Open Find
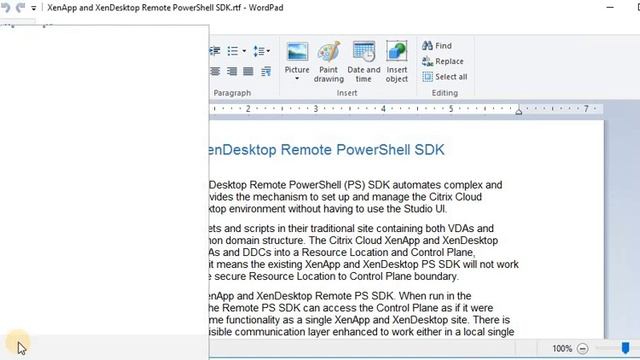640x360 pixels. click(437, 46)
